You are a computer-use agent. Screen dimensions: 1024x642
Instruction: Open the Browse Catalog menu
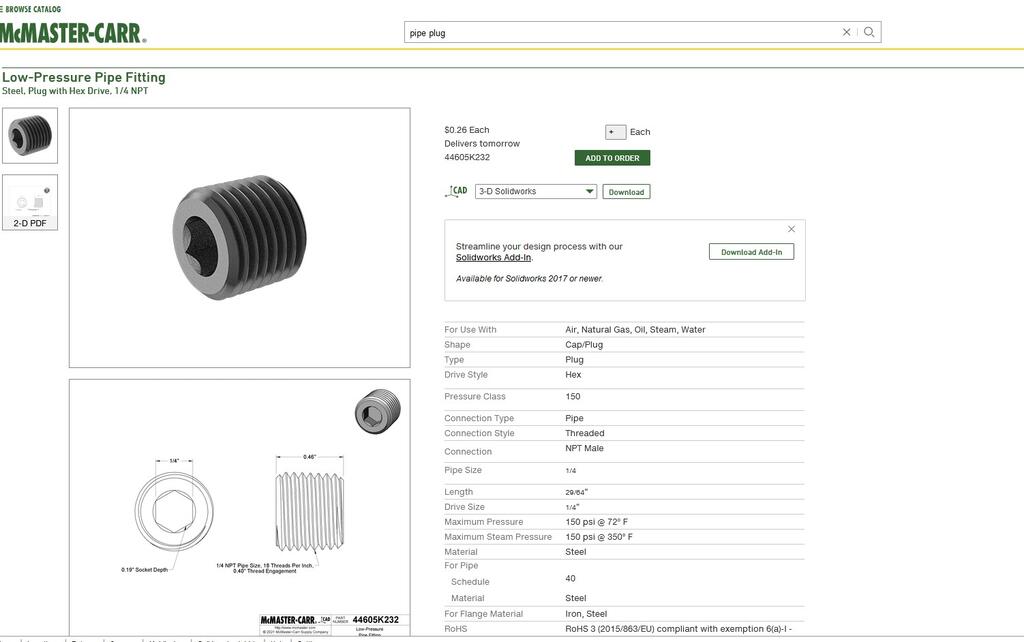(31, 9)
